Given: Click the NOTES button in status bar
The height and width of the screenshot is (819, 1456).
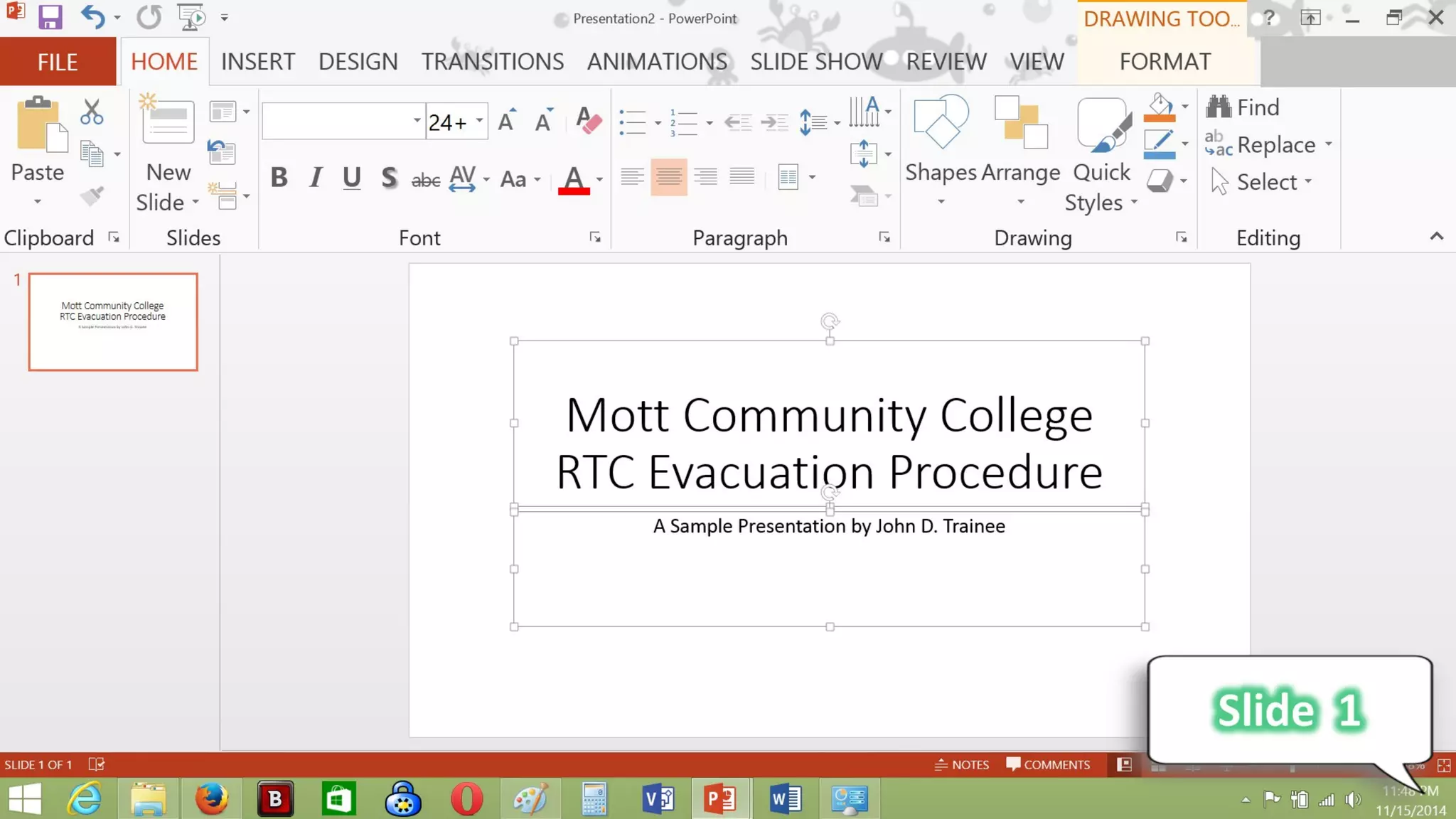Looking at the screenshot, I should [x=962, y=765].
